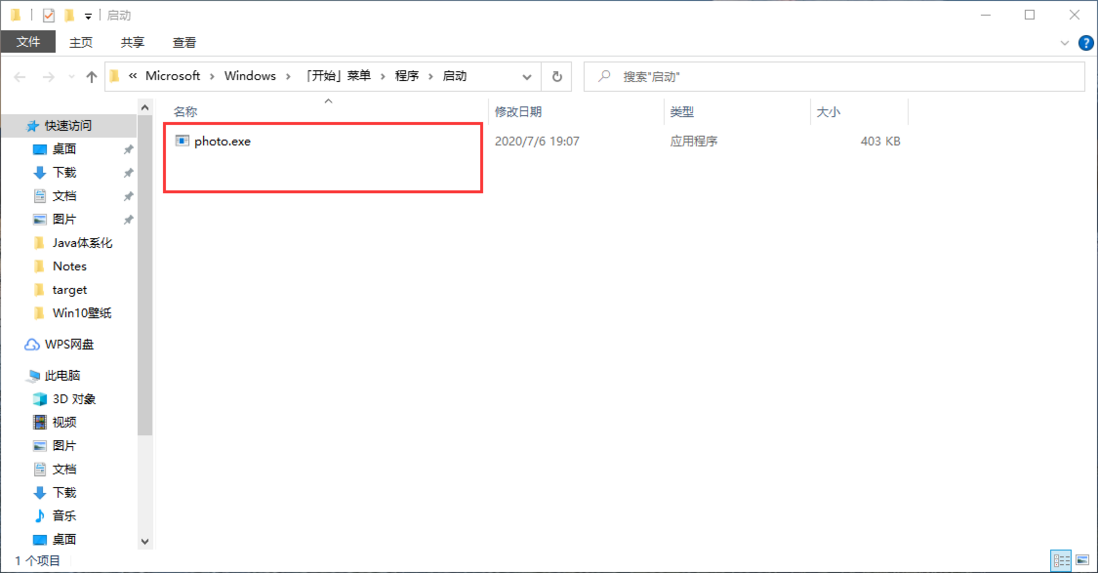
Task: Click the title bar new folder icon
Action: [x=69, y=15]
